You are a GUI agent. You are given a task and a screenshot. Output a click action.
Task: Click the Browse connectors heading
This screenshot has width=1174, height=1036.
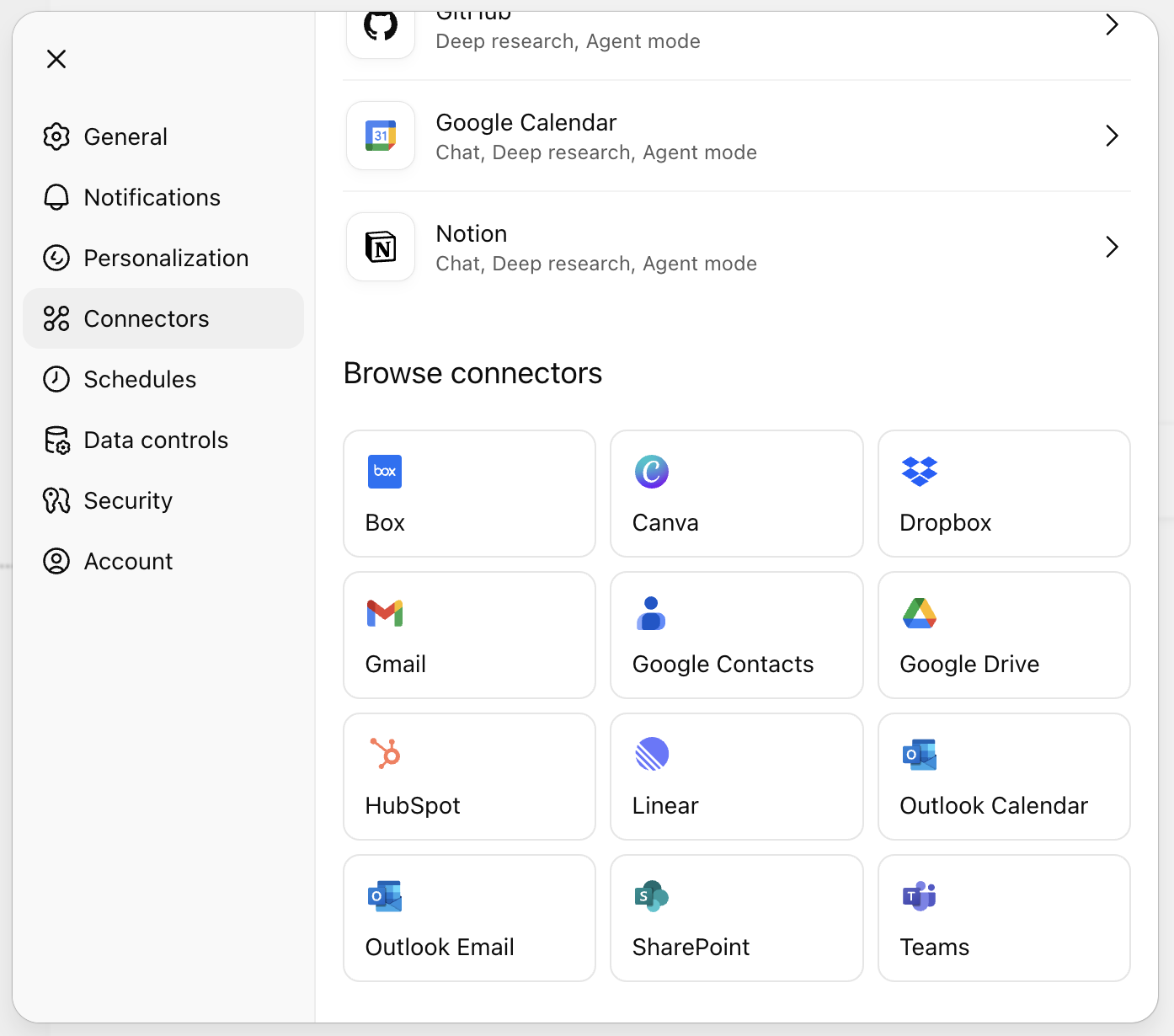coord(472,373)
